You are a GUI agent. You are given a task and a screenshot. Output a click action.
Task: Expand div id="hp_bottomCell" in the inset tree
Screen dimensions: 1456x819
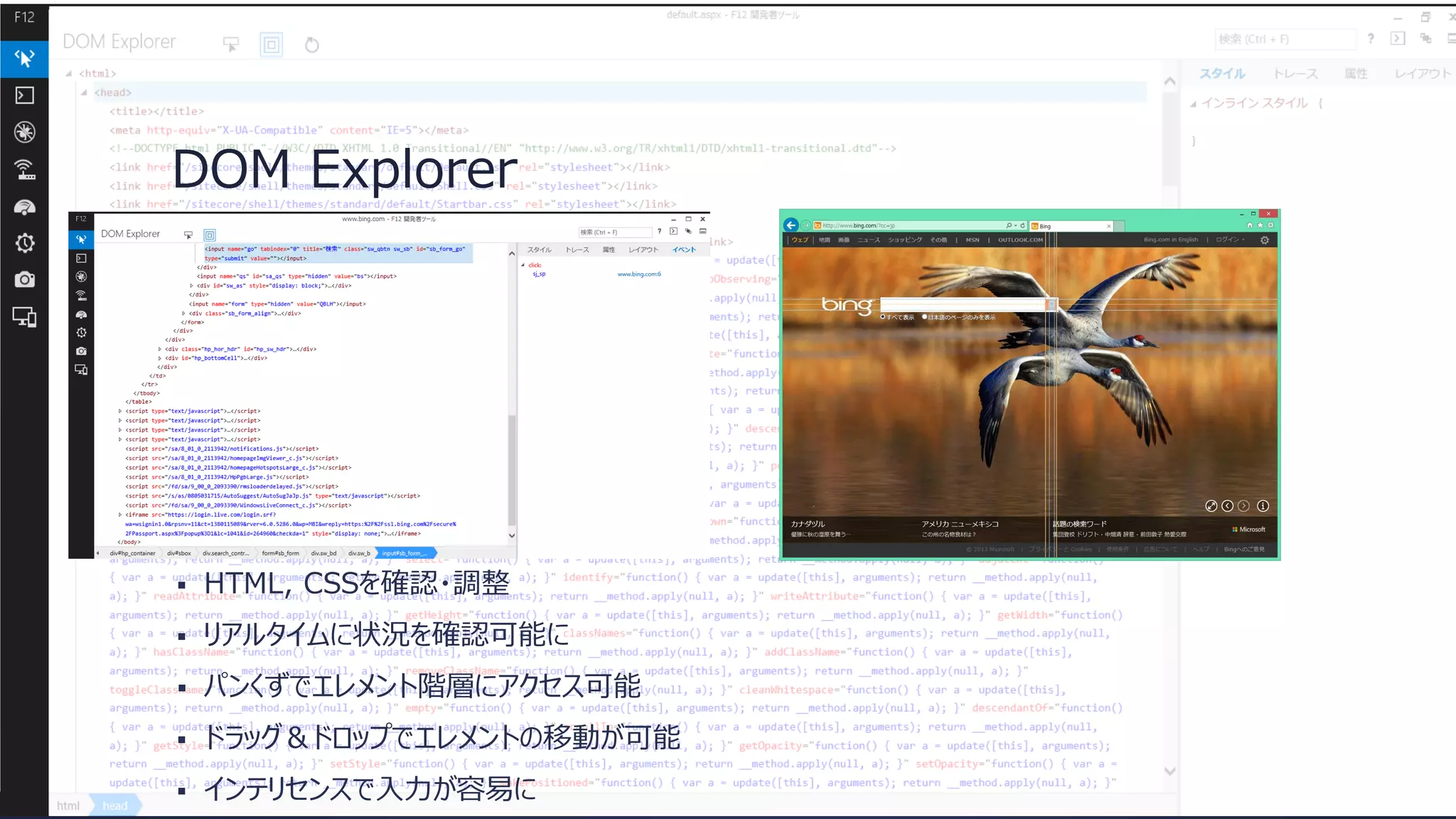tap(160, 358)
